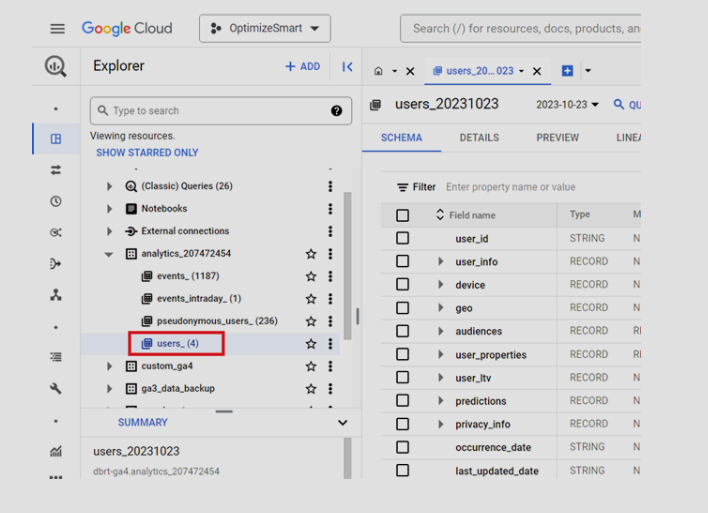Check the predictions field checkbox
Image resolution: width=708 pixels, height=513 pixels.
coord(402,401)
